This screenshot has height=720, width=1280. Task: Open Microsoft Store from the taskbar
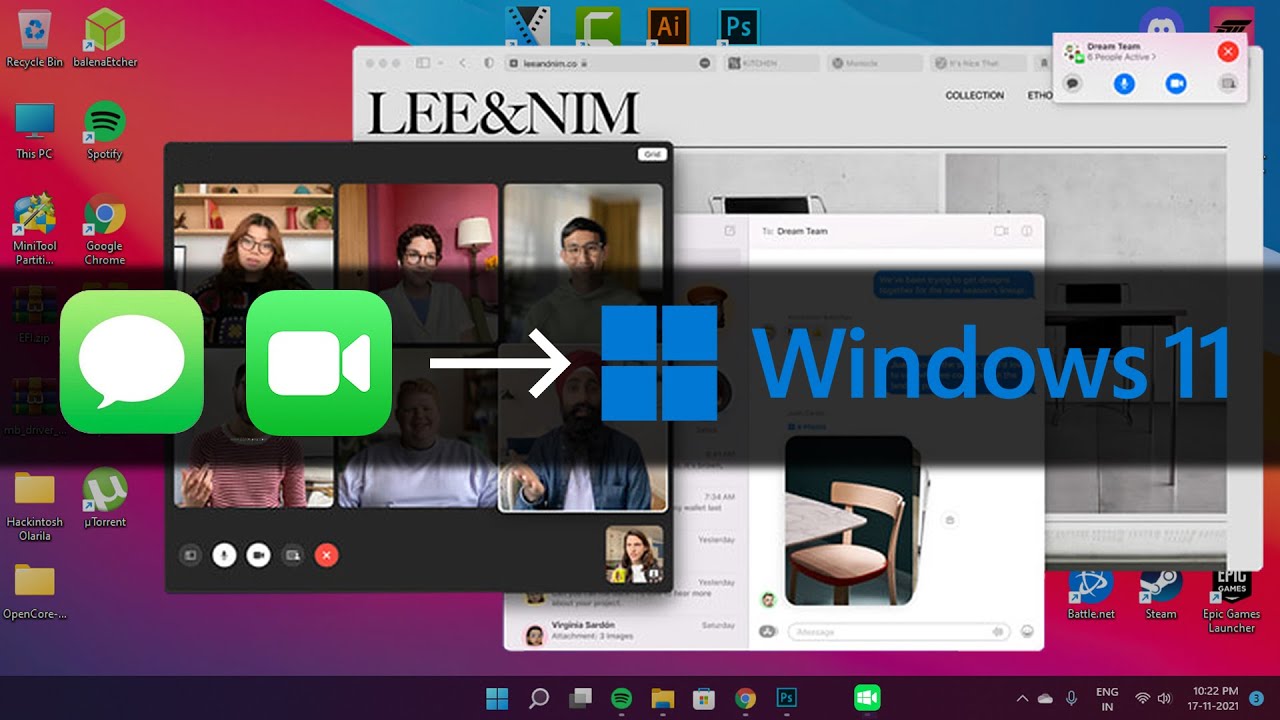coord(704,698)
